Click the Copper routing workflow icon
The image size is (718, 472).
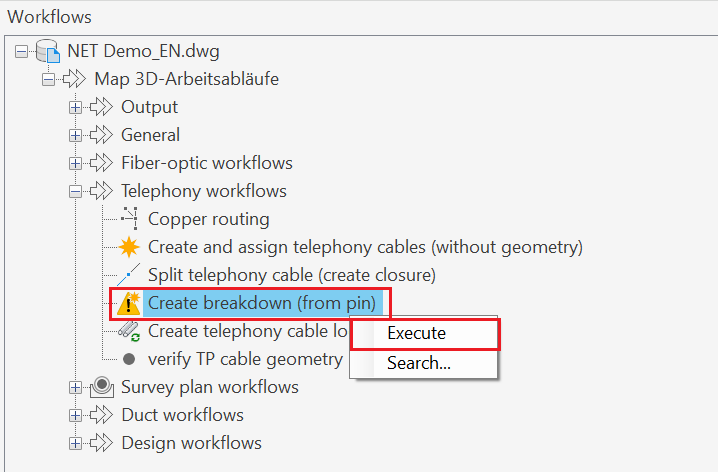128,219
